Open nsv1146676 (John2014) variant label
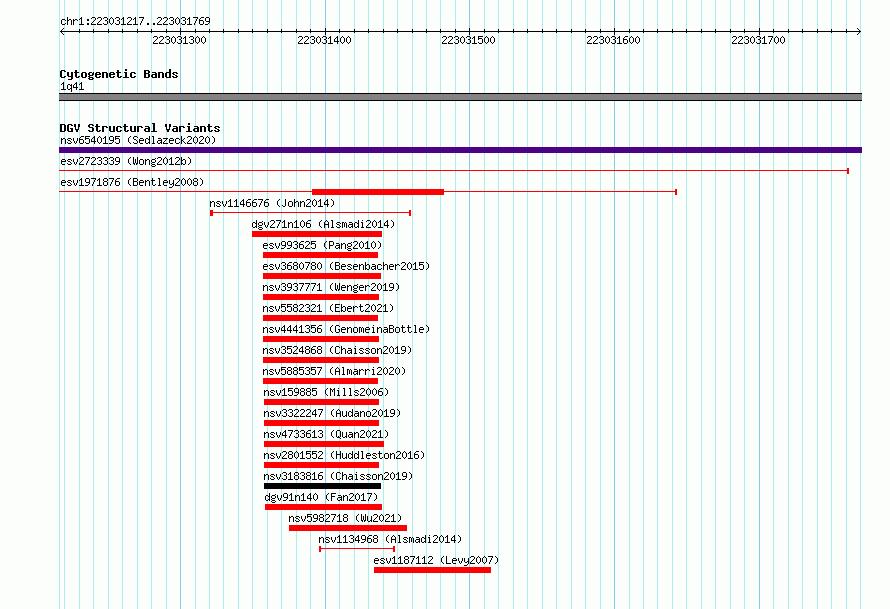 [272, 203]
